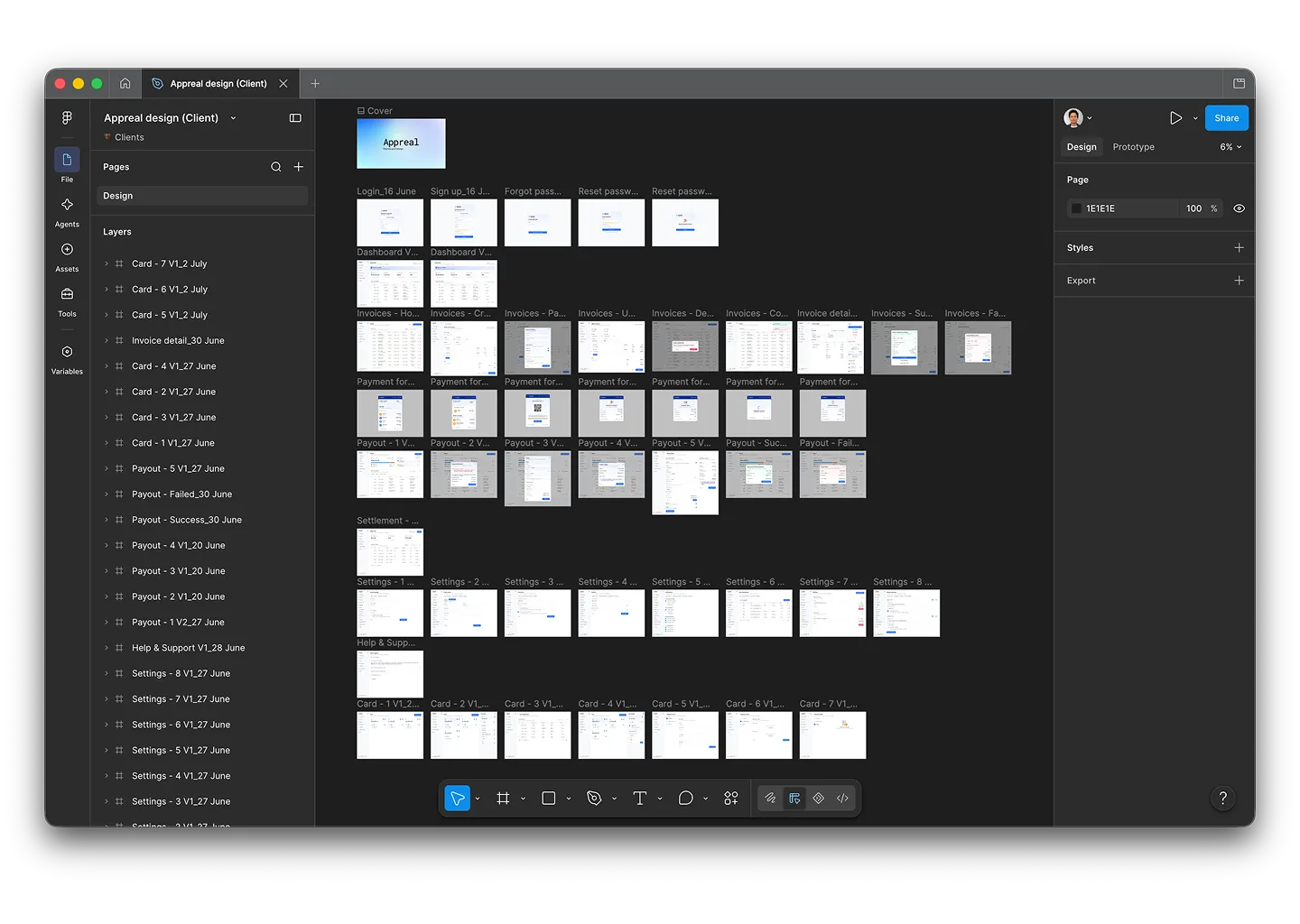This screenshot has width=1300, height=924.
Task: Open the user avatar dropdown
Action: click(x=1078, y=118)
